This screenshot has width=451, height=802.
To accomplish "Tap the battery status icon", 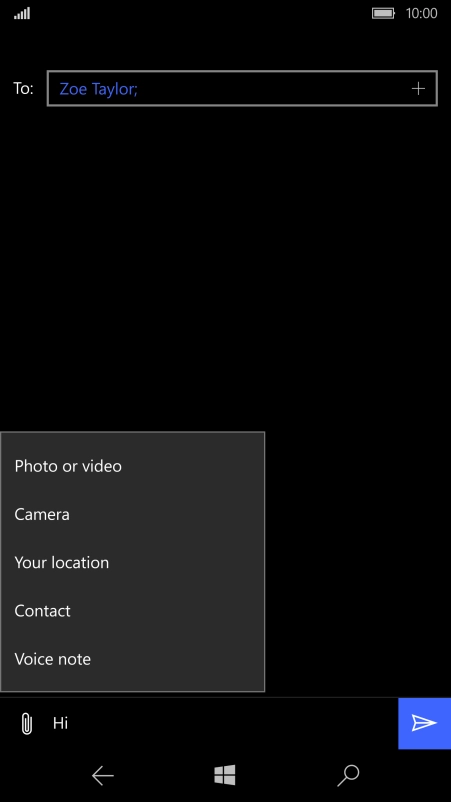I will click(383, 13).
